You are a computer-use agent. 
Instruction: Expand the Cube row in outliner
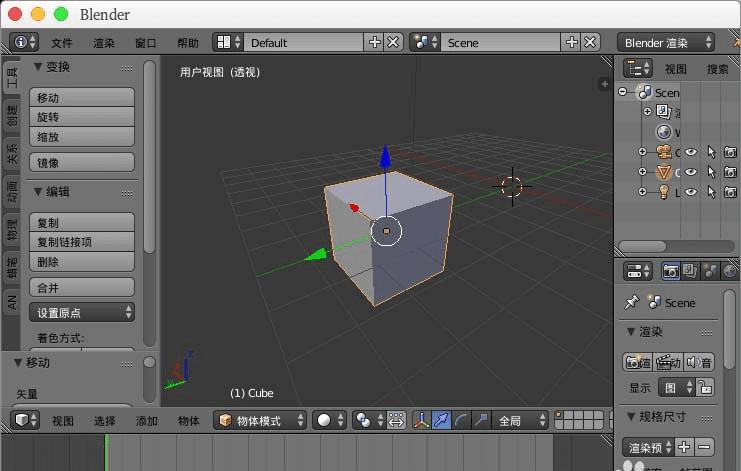(x=642, y=171)
